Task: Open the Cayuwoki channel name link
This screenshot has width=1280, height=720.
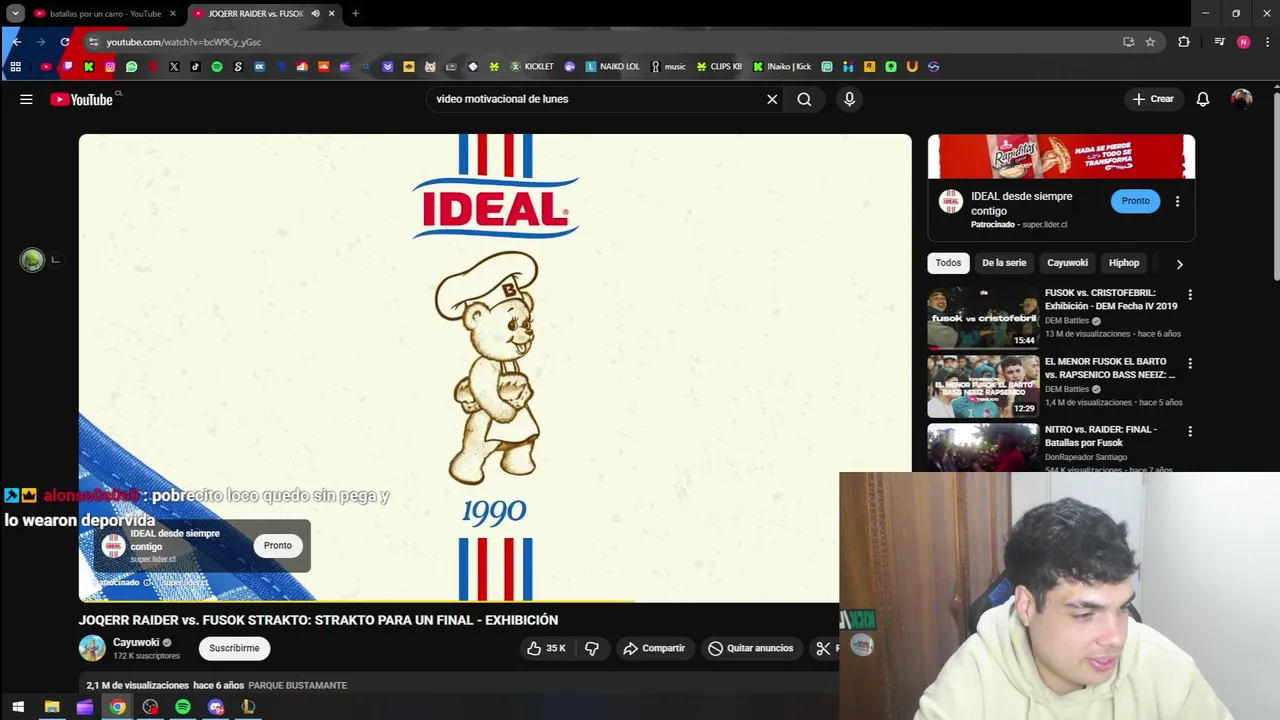Action: point(136,642)
